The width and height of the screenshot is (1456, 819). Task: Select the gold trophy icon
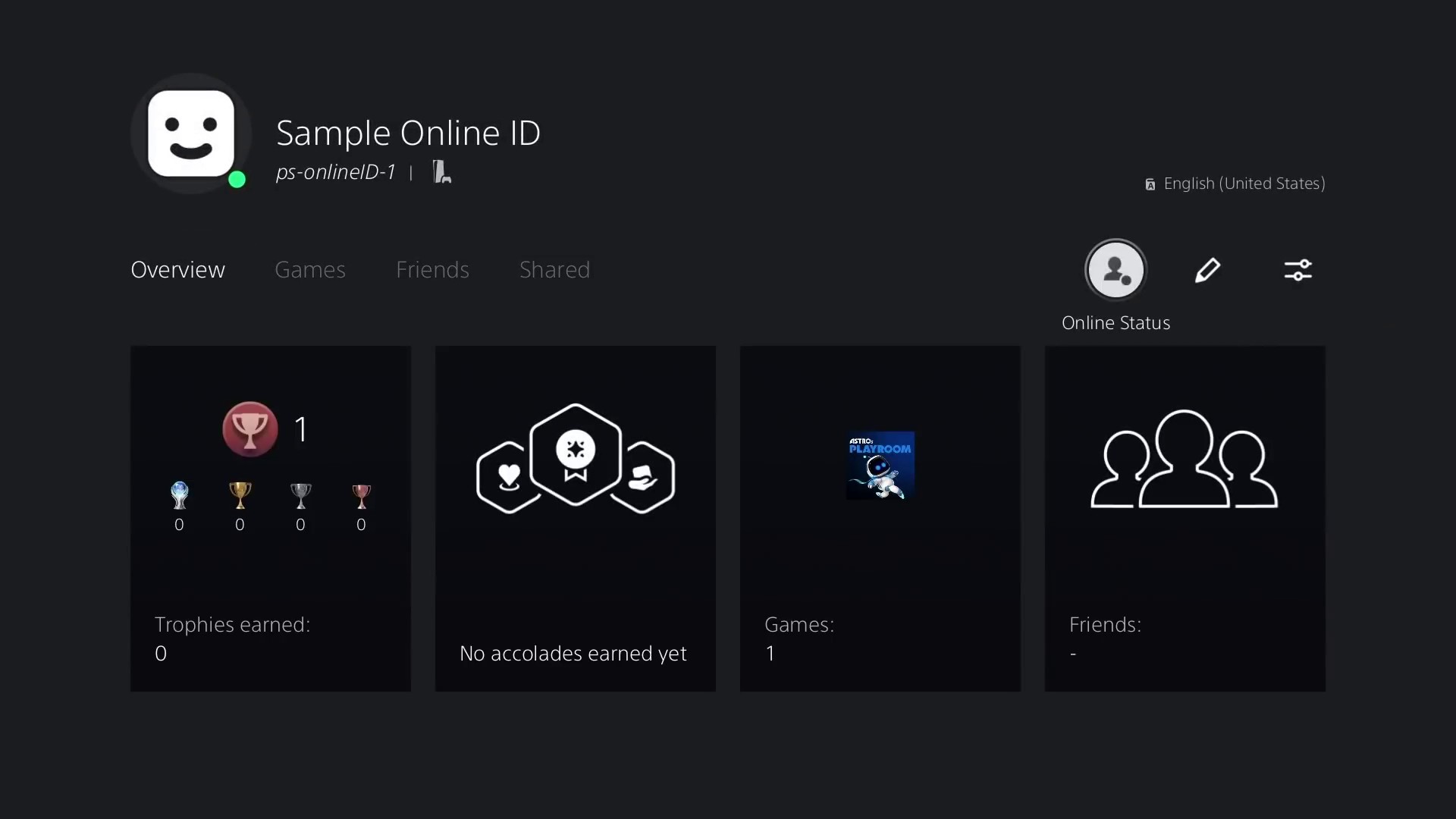pos(240,496)
